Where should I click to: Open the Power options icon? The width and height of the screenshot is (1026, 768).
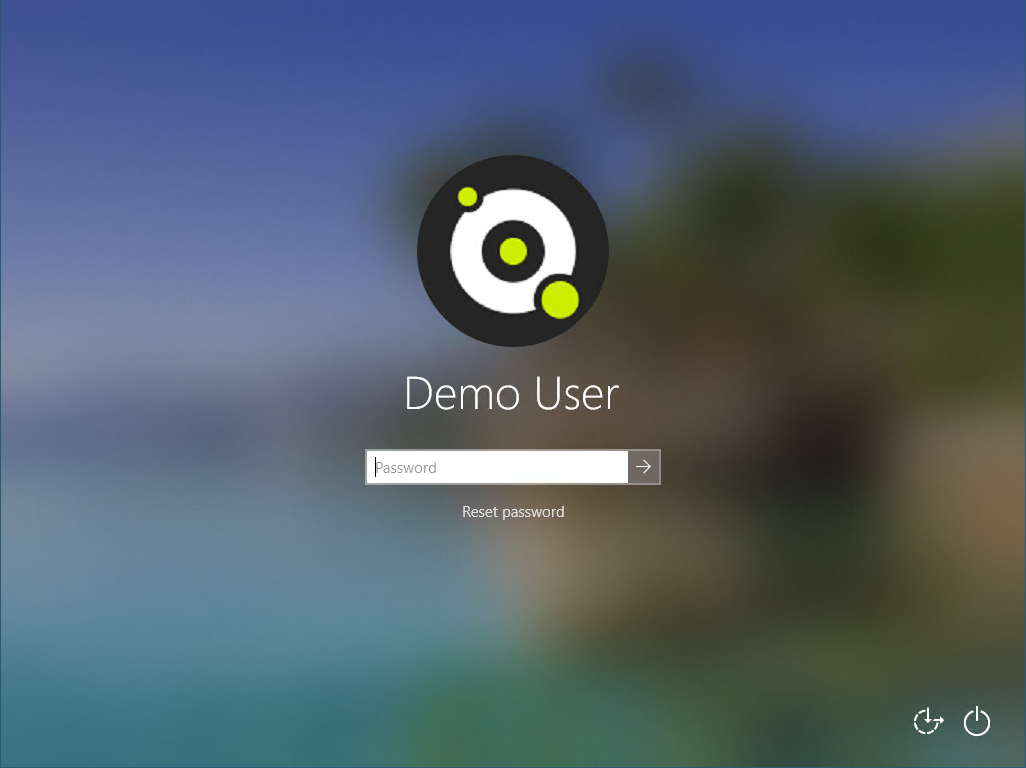click(977, 721)
